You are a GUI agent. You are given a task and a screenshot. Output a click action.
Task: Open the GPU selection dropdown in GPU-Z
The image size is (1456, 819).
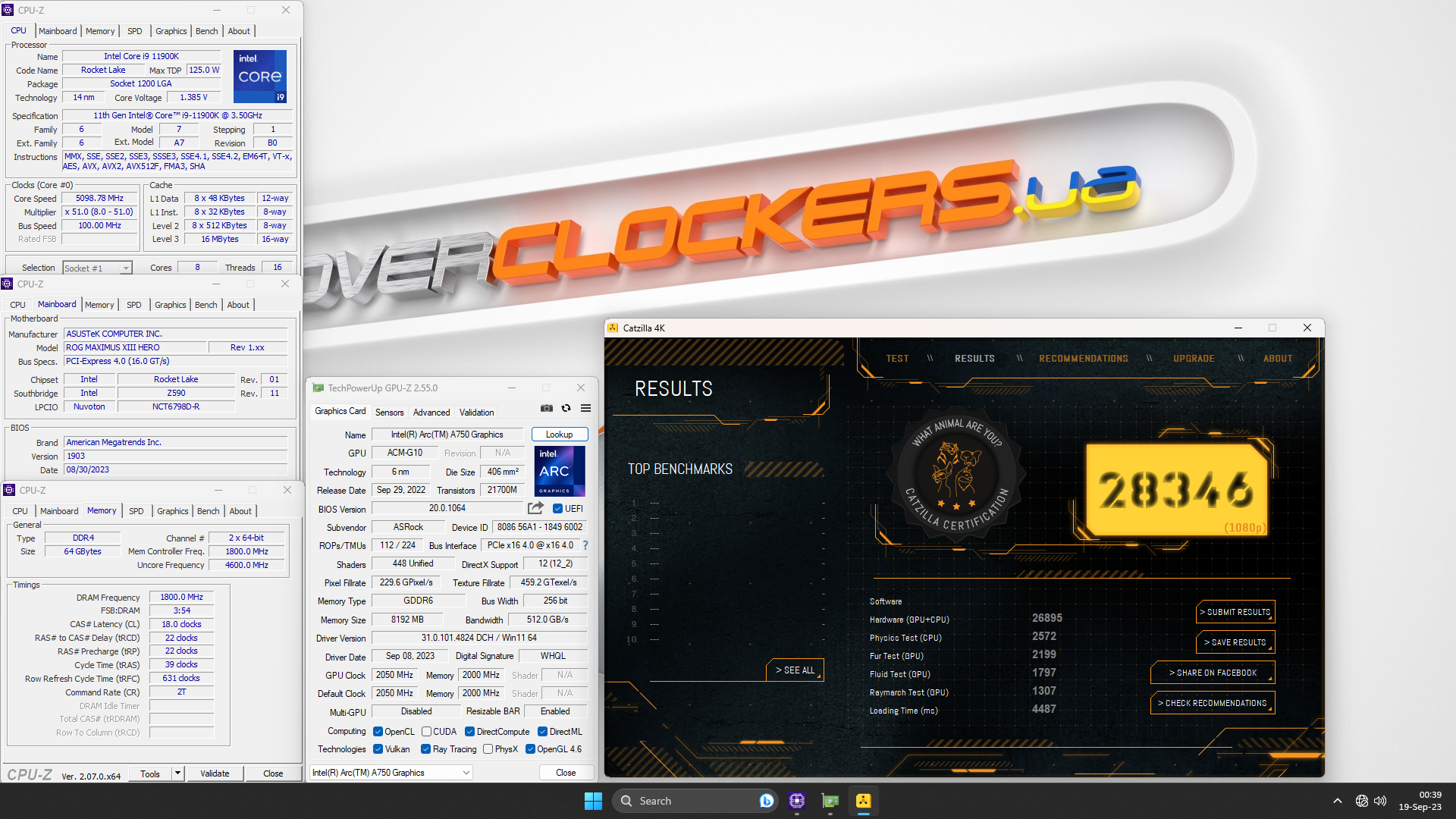tap(391, 773)
